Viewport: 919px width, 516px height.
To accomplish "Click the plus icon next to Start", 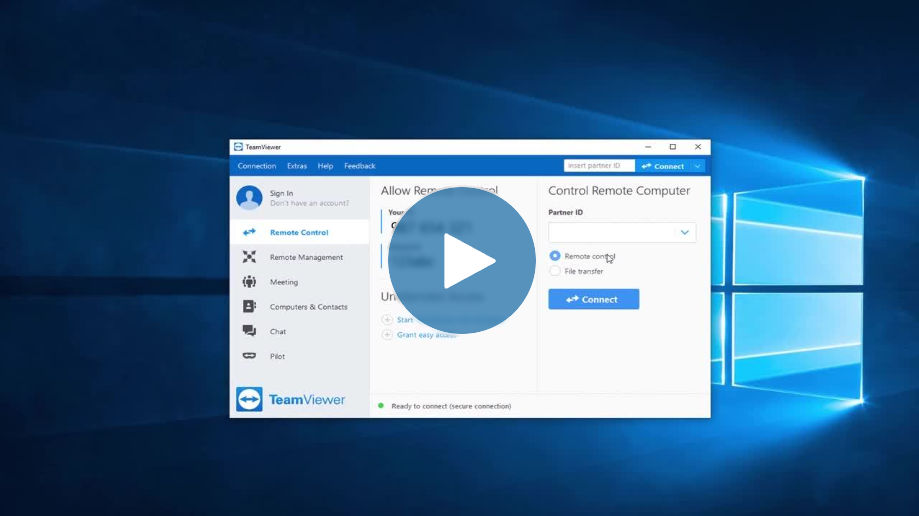I will point(387,320).
